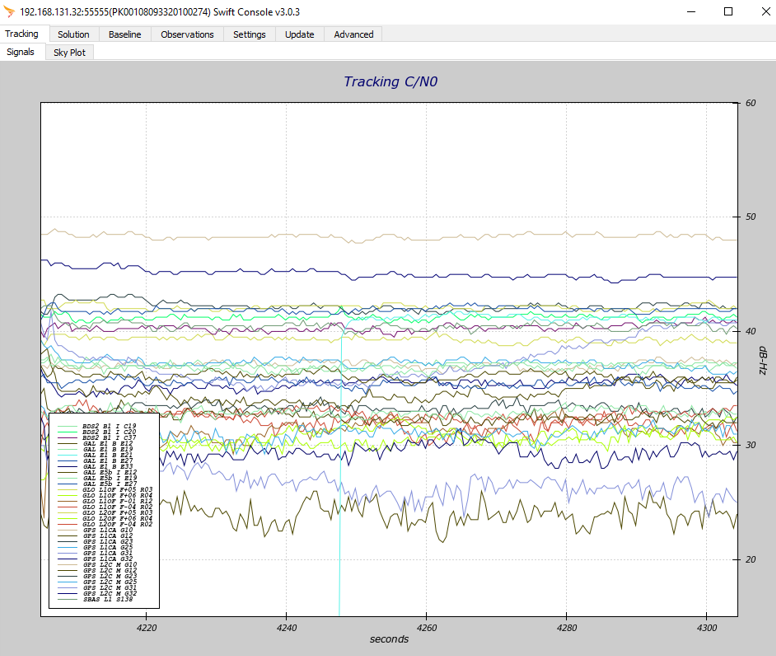The height and width of the screenshot is (656, 776).
Task: Click legend entry 'GPS L2C M G31'
Action: tap(97, 588)
